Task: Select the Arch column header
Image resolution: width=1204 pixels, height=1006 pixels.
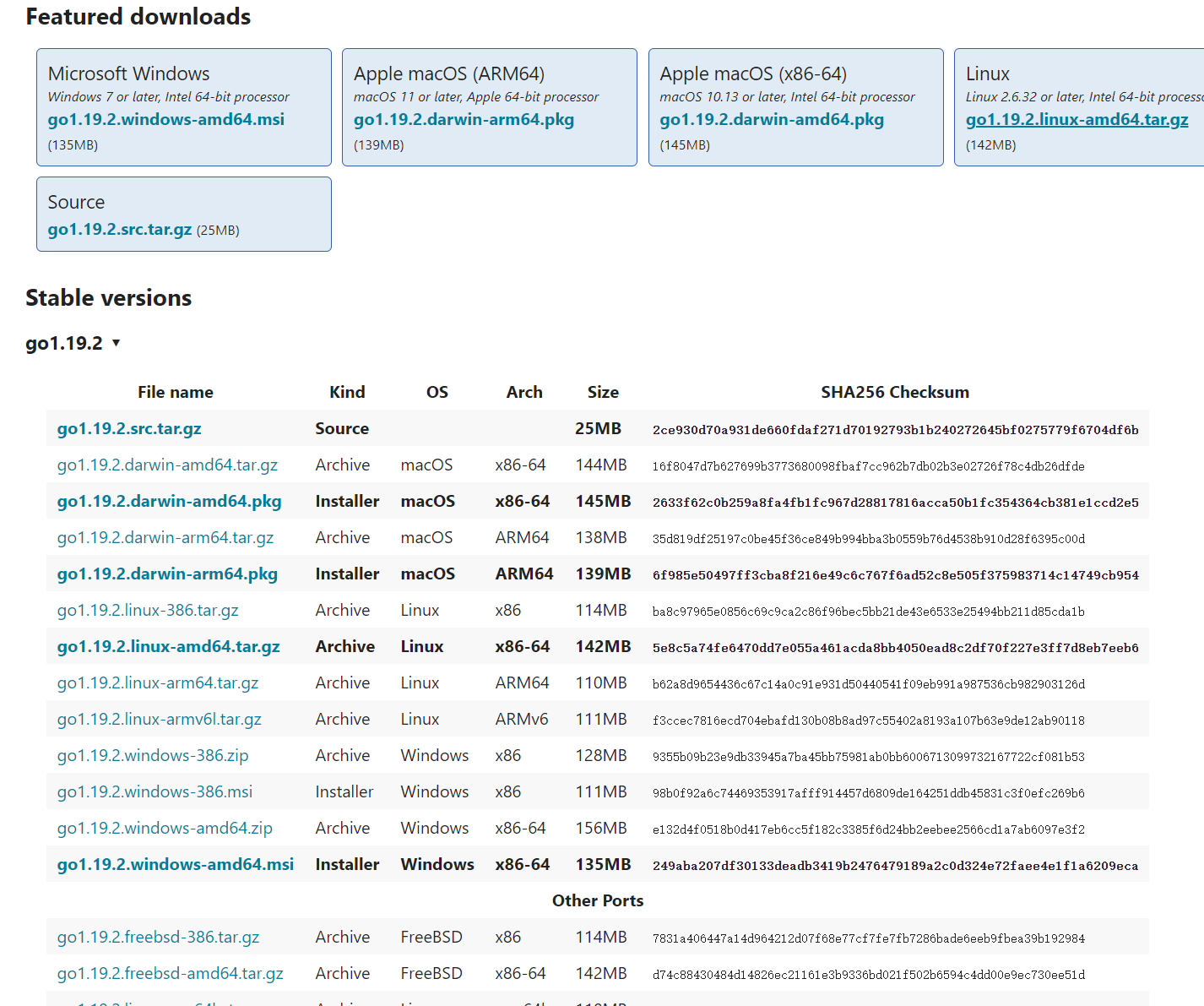Action: pyautogui.click(x=524, y=392)
